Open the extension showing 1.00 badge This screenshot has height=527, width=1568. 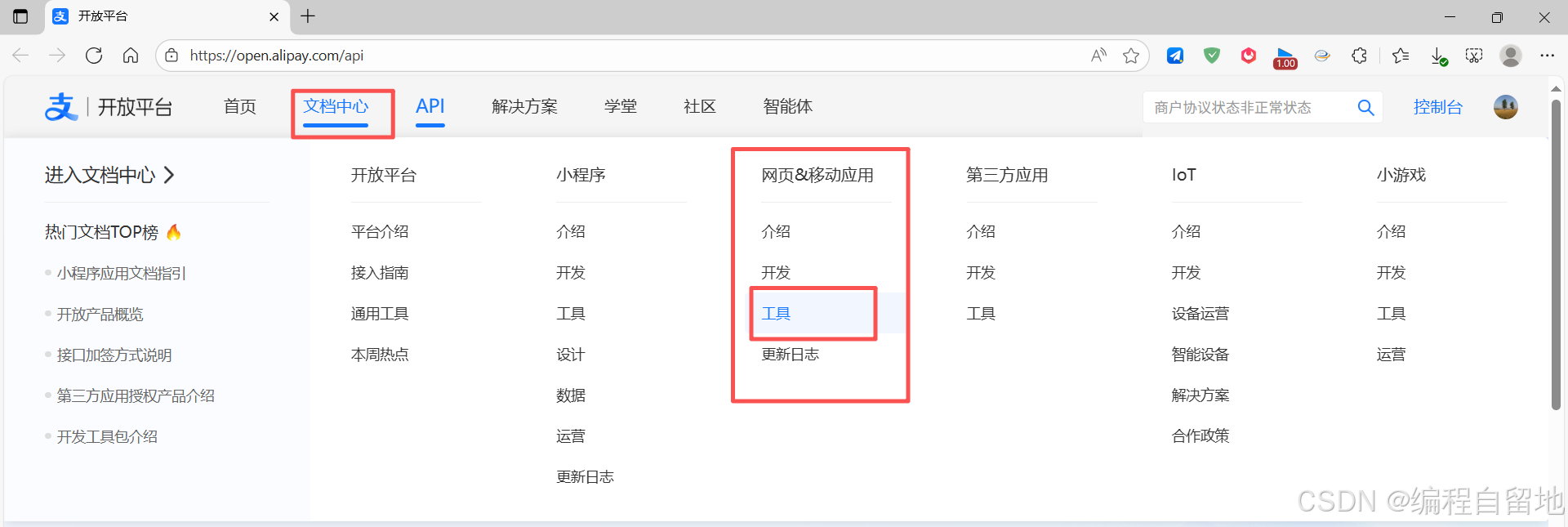coord(1285,58)
